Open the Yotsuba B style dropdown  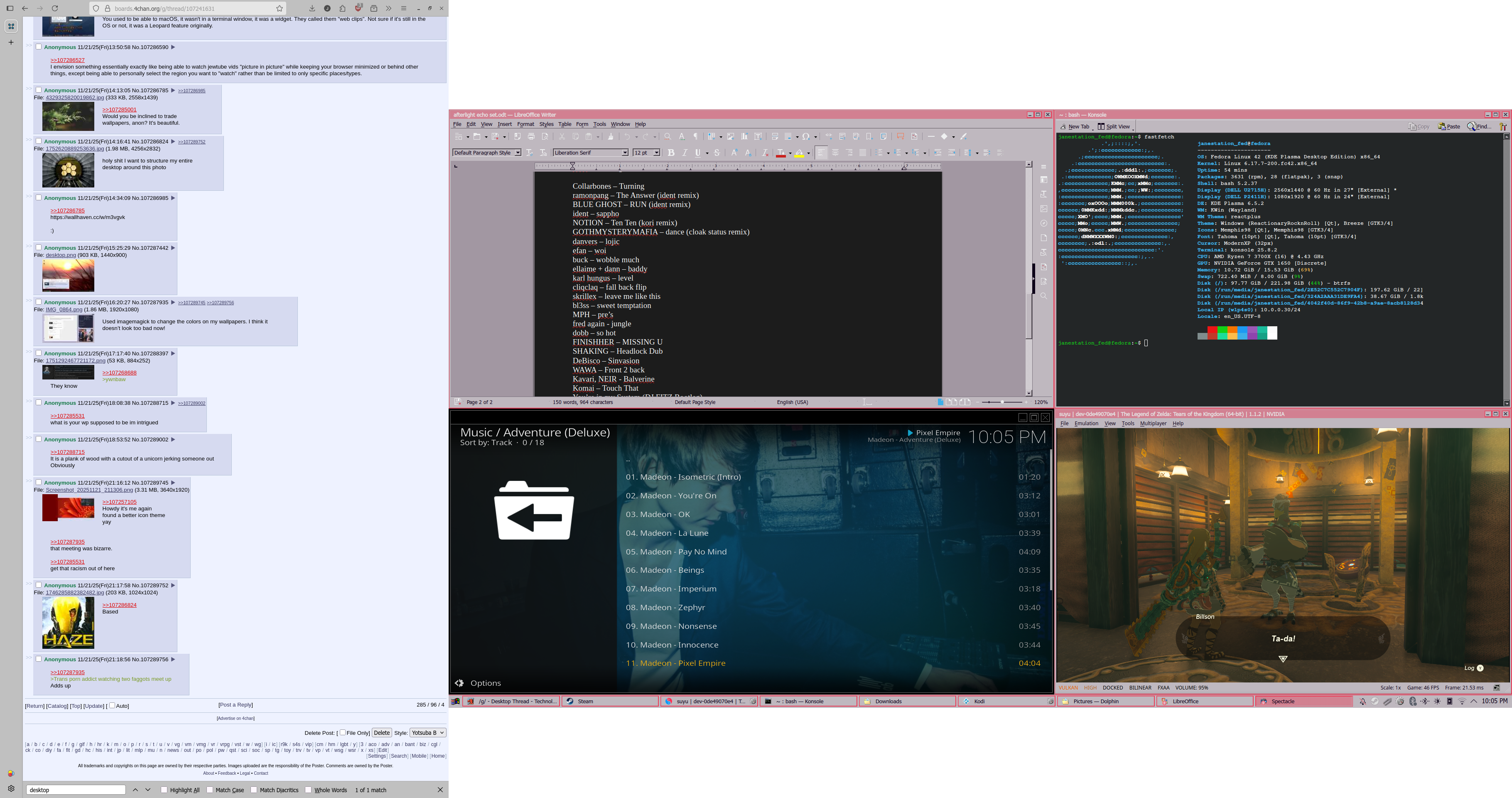click(x=427, y=732)
